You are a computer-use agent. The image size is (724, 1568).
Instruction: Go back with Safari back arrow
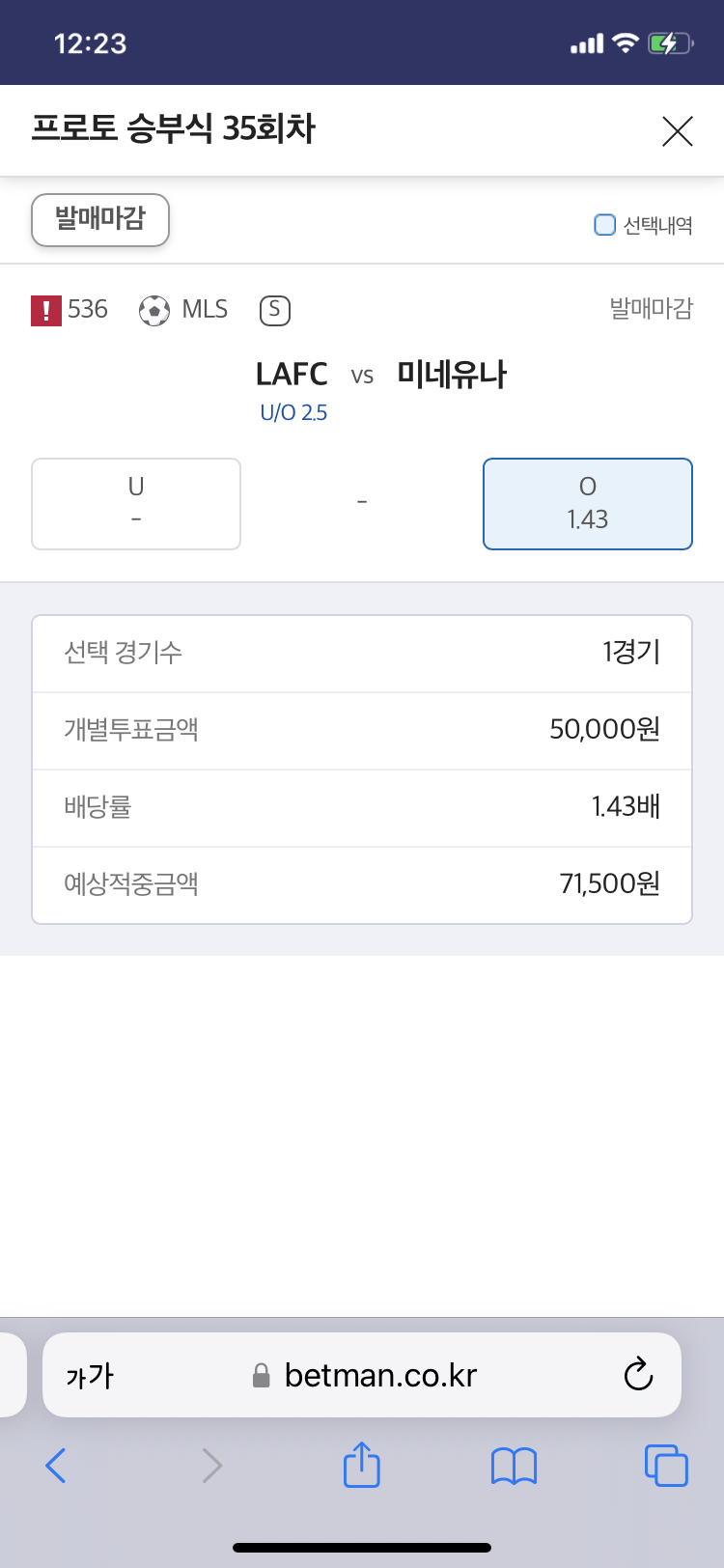click(x=56, y=1466)
